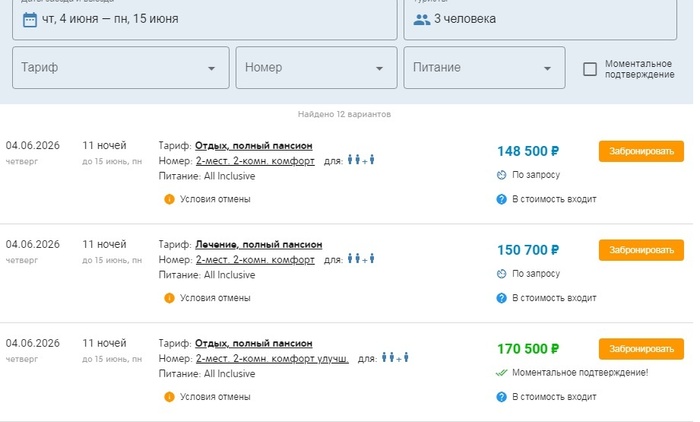Viewport: 700px width, 422px height.
Task: Open the 'Питание' dropdown filter
Action: (483, 68)
